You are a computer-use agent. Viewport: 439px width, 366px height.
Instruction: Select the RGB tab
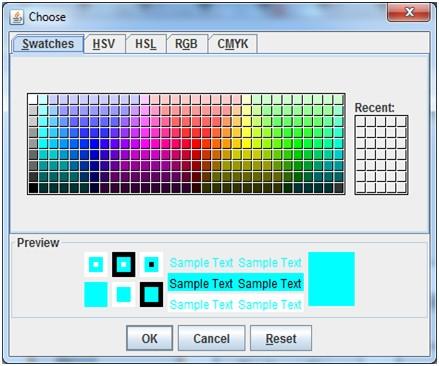pos(186,44)
